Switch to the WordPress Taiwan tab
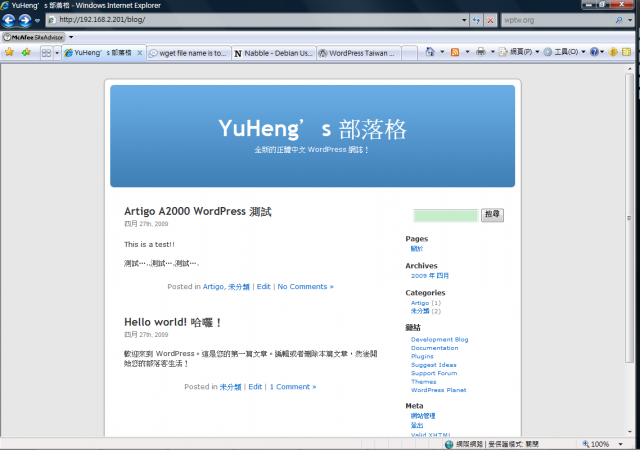This screenshot has width=640, height=450. [358, 53]
